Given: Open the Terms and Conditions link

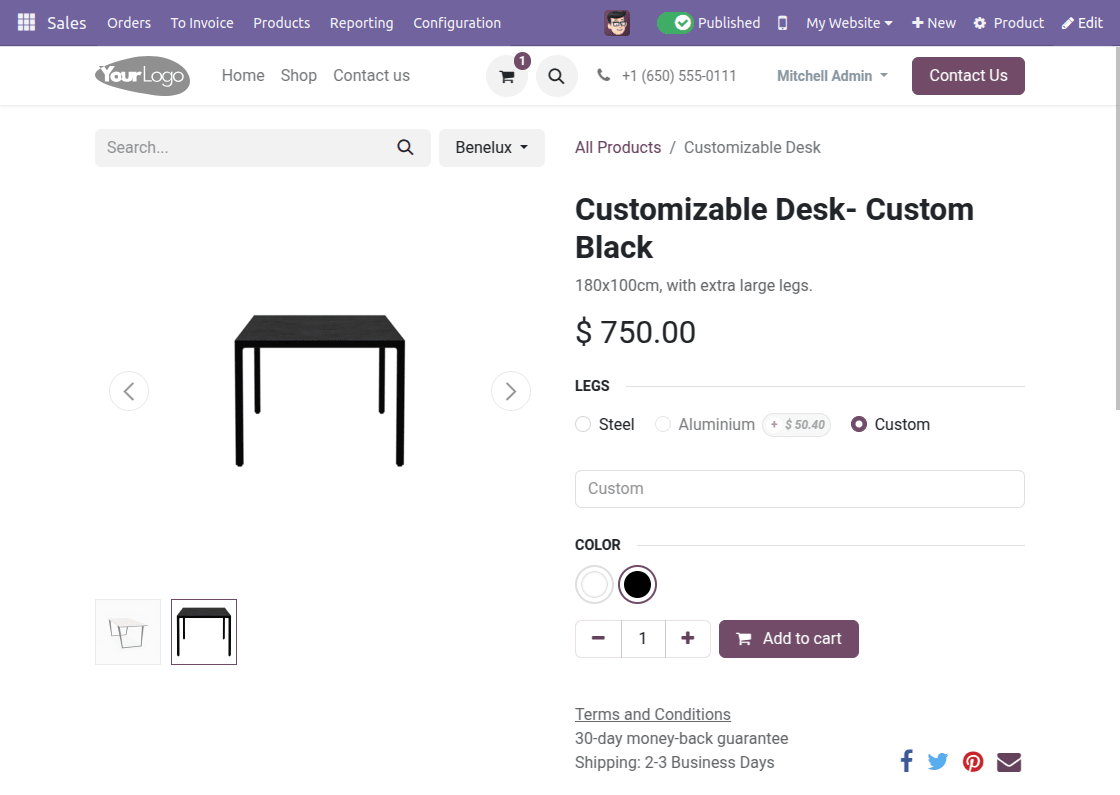Looking at the screenshot, I should 652,714.
